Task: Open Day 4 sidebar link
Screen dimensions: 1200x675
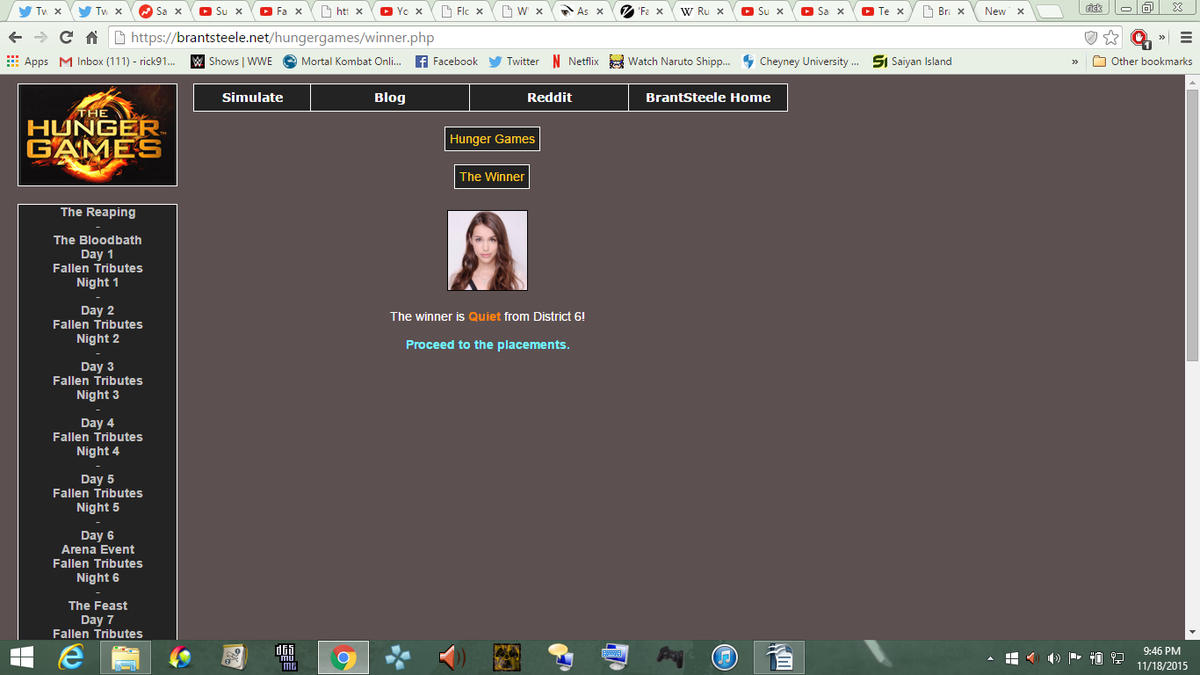Action: tap(98, 423)
